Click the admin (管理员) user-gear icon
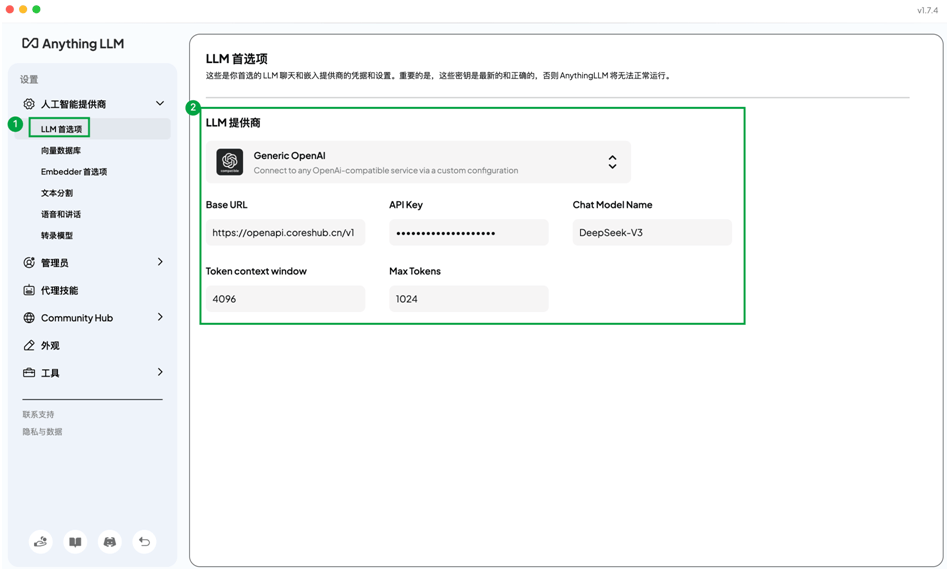The height and width of the screenshot is (571, 949). point(28,262)
